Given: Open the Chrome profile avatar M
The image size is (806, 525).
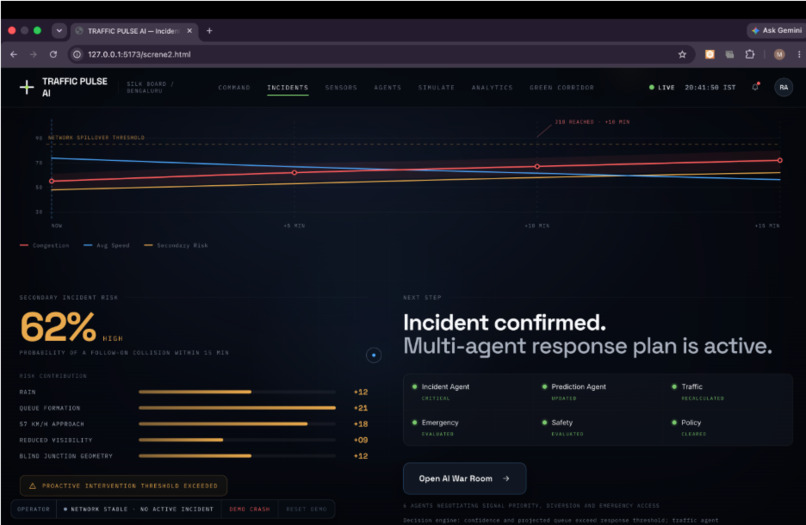Looking at the screenshot, I should [x=779, y=54].
